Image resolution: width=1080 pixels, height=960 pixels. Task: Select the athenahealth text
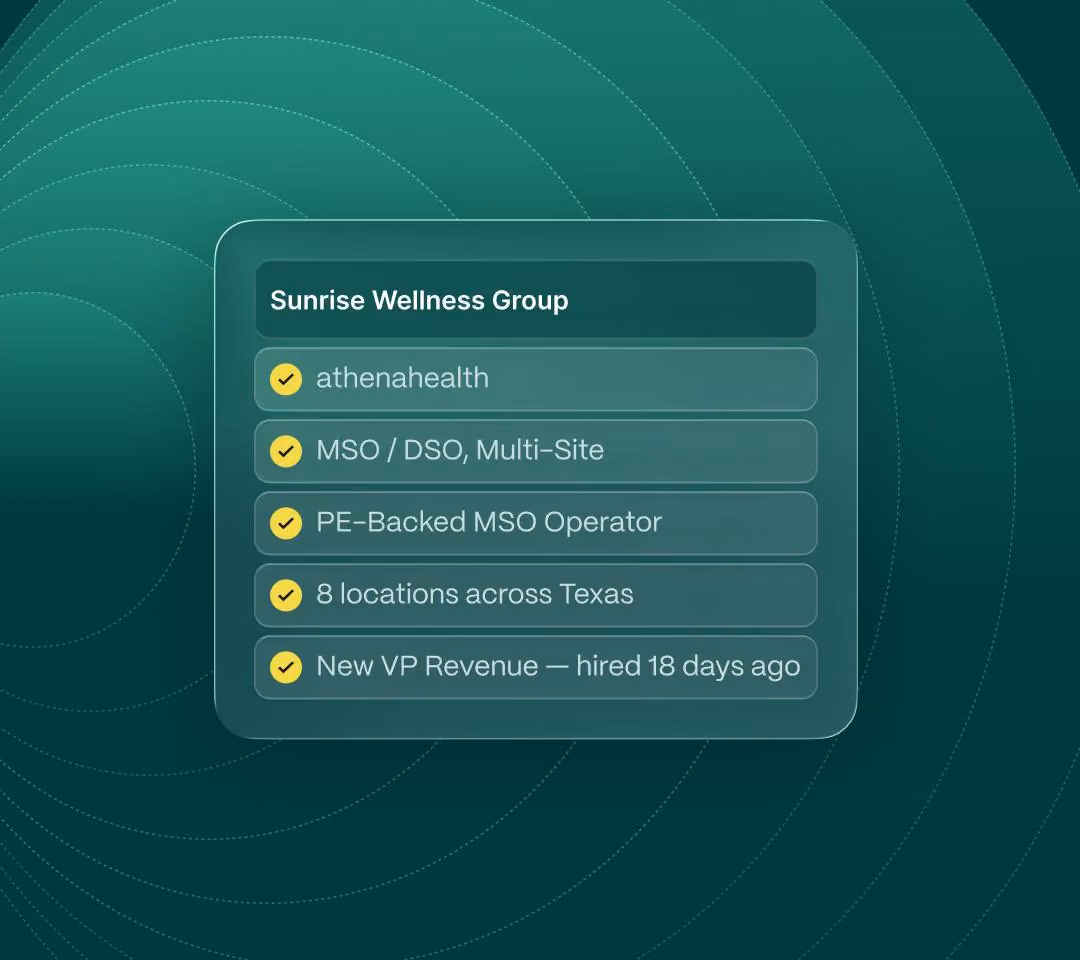(x=402, y=378)
